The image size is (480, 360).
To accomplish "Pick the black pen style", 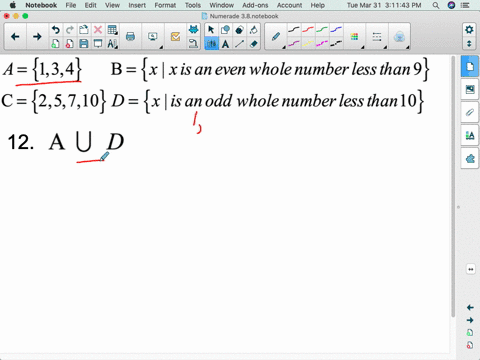I will [294, 30].
